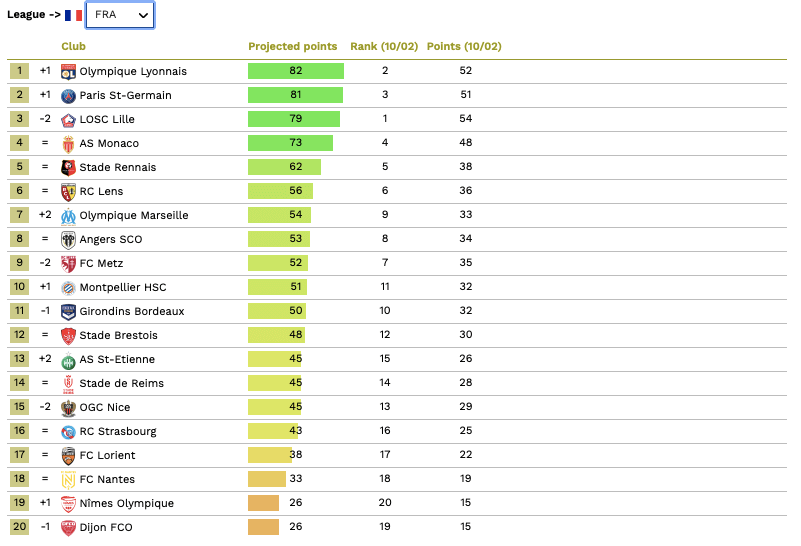Image resolution: width=801 pixels, height=546 pixels.
Task: Click the FC Nantes club crest
Action: click(x=68, y=479)
